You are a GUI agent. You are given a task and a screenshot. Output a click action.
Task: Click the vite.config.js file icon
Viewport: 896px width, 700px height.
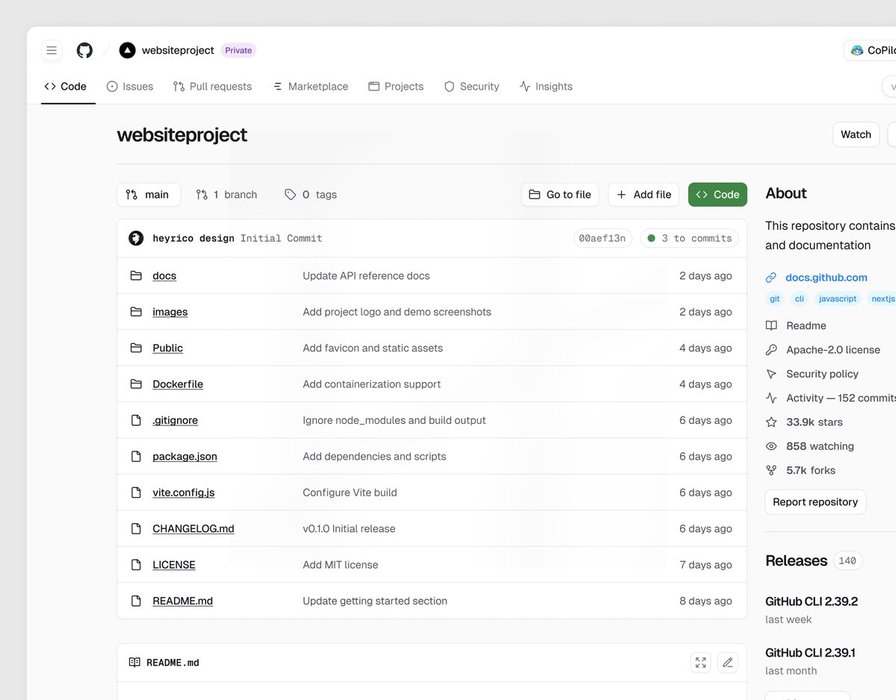coord(136,492)
